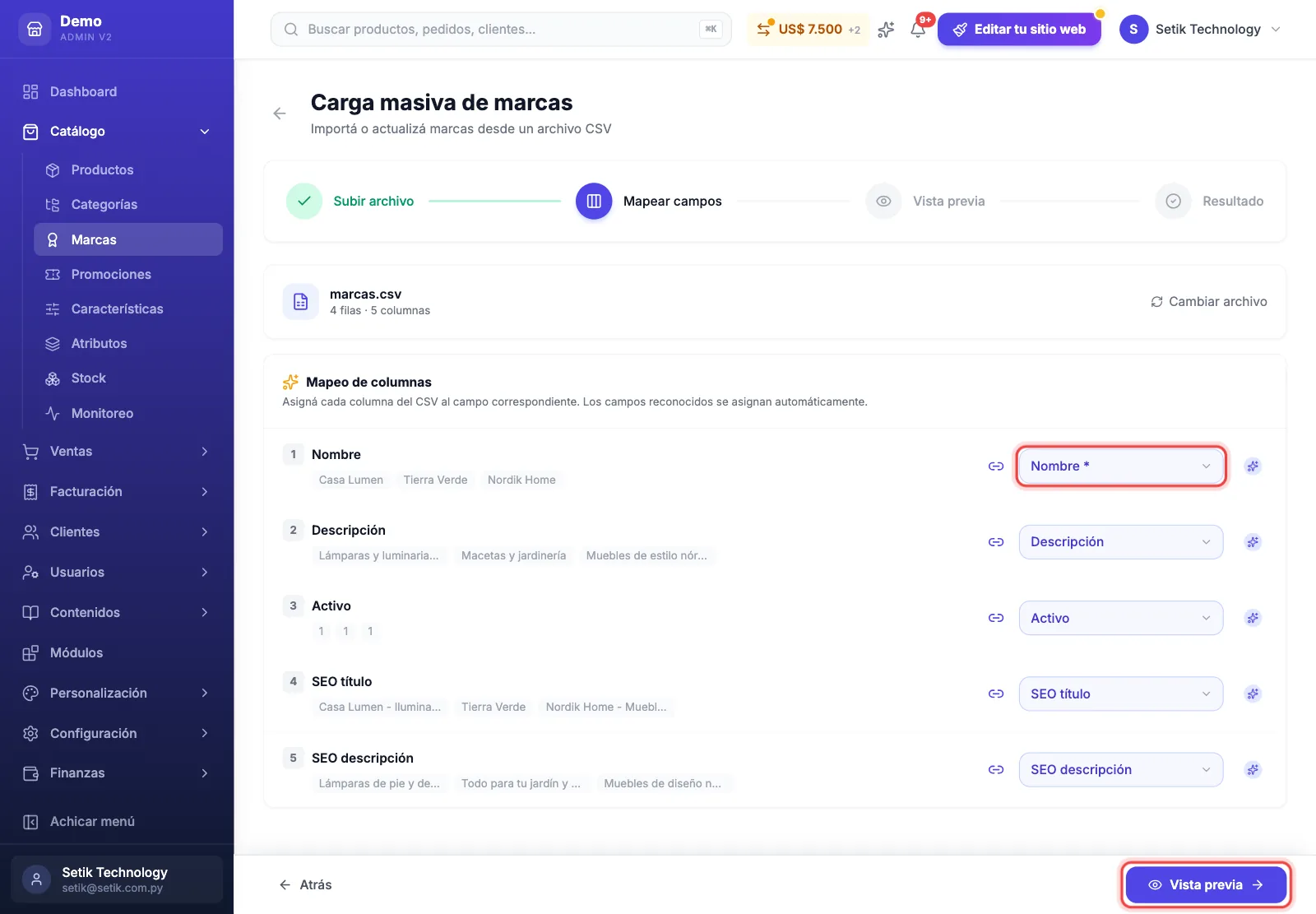
Task: Click the AI suggest icon for Activo row
Action: 1253,618
